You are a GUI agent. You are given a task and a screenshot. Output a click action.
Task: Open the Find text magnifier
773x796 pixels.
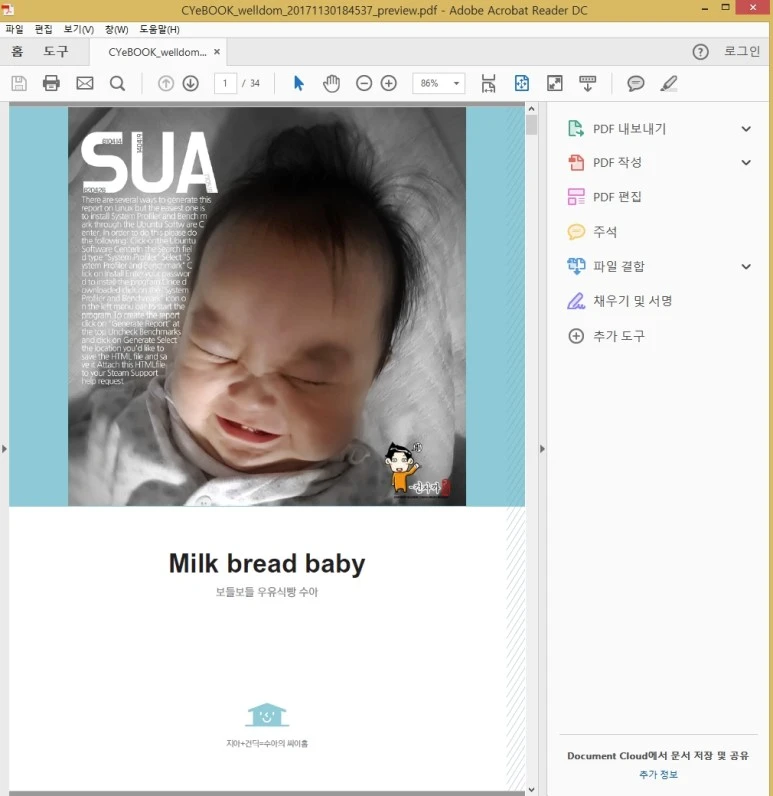coord(117,83)
